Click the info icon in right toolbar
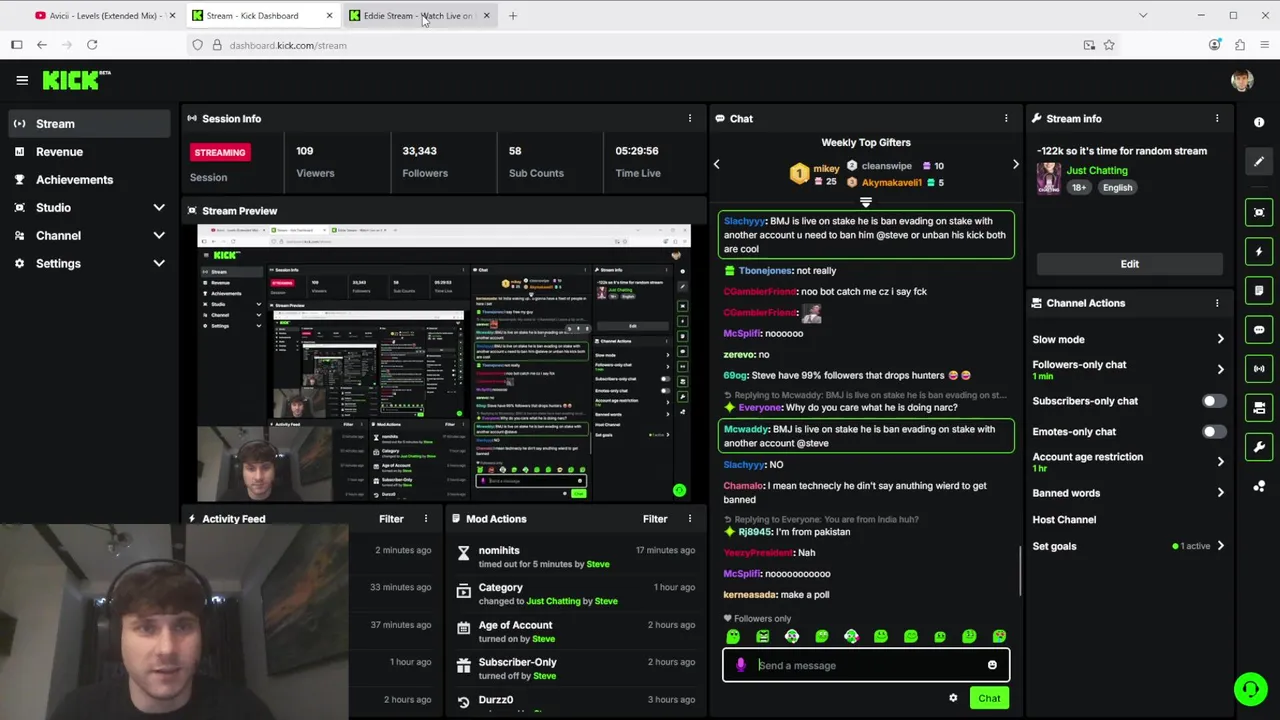The width and height of the screenshot is (1280, 720). 1259,122
